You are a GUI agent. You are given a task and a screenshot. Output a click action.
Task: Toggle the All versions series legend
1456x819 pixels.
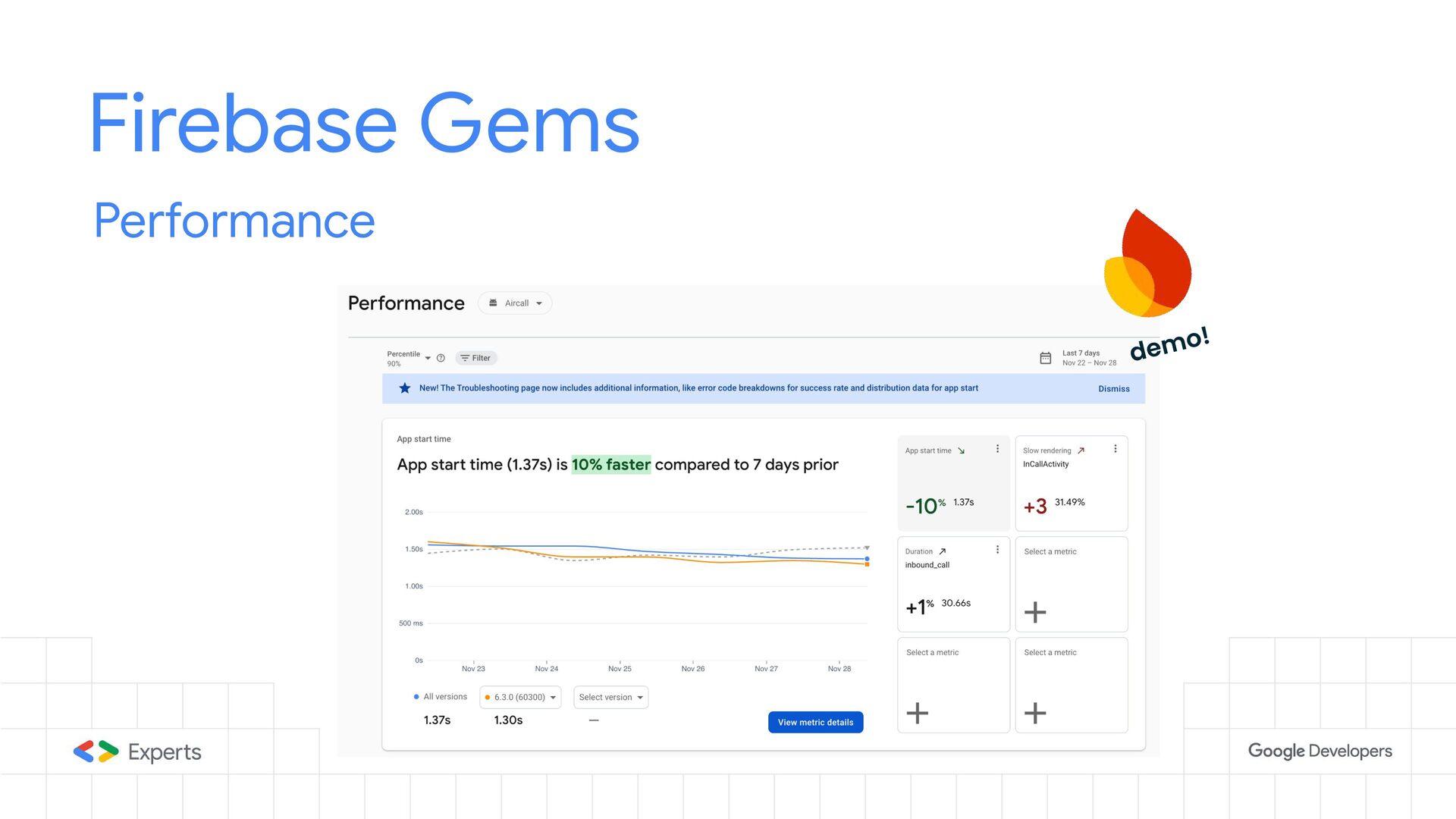(441, 697)
